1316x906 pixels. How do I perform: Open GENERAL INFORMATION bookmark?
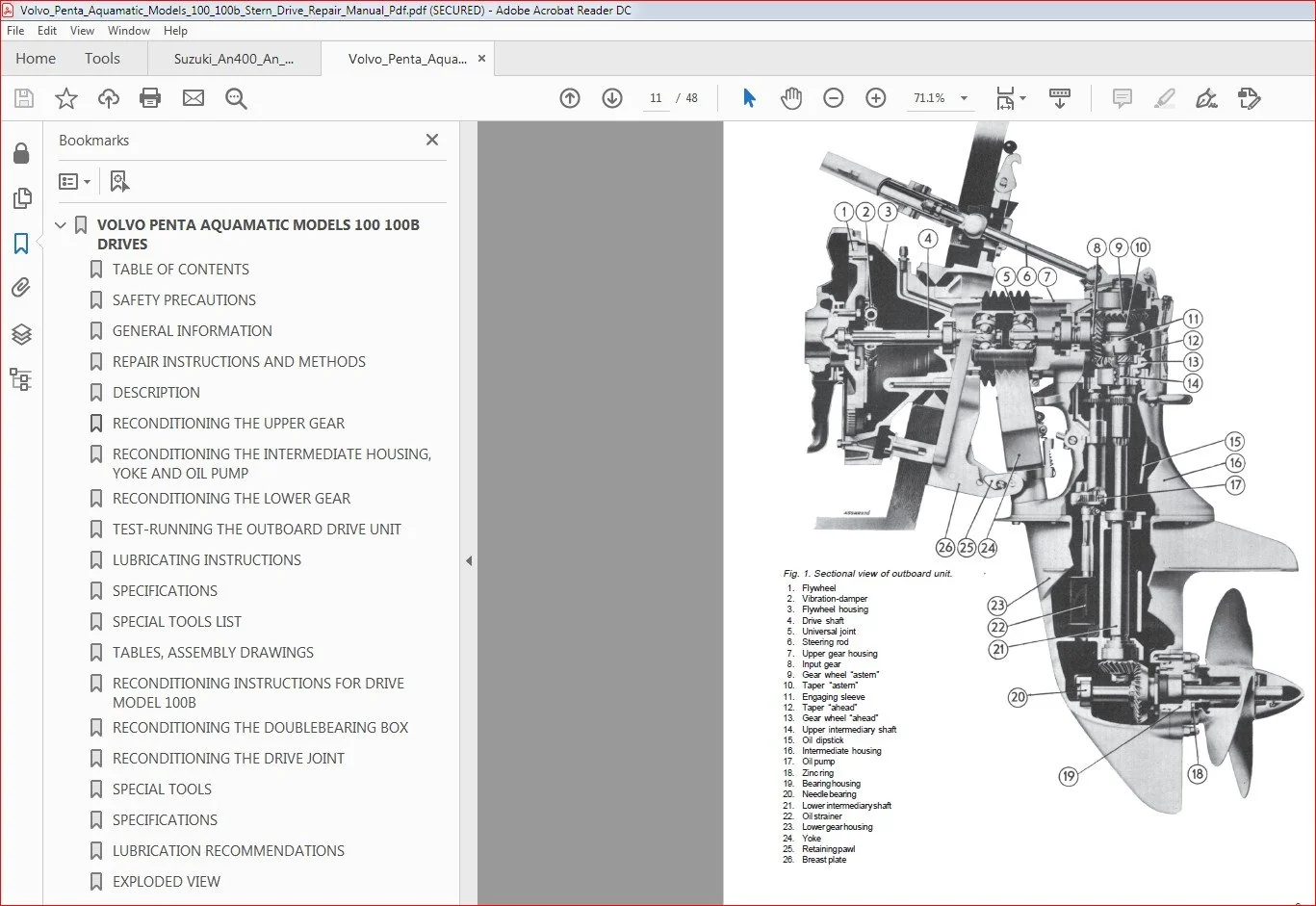tap(193, 331)
